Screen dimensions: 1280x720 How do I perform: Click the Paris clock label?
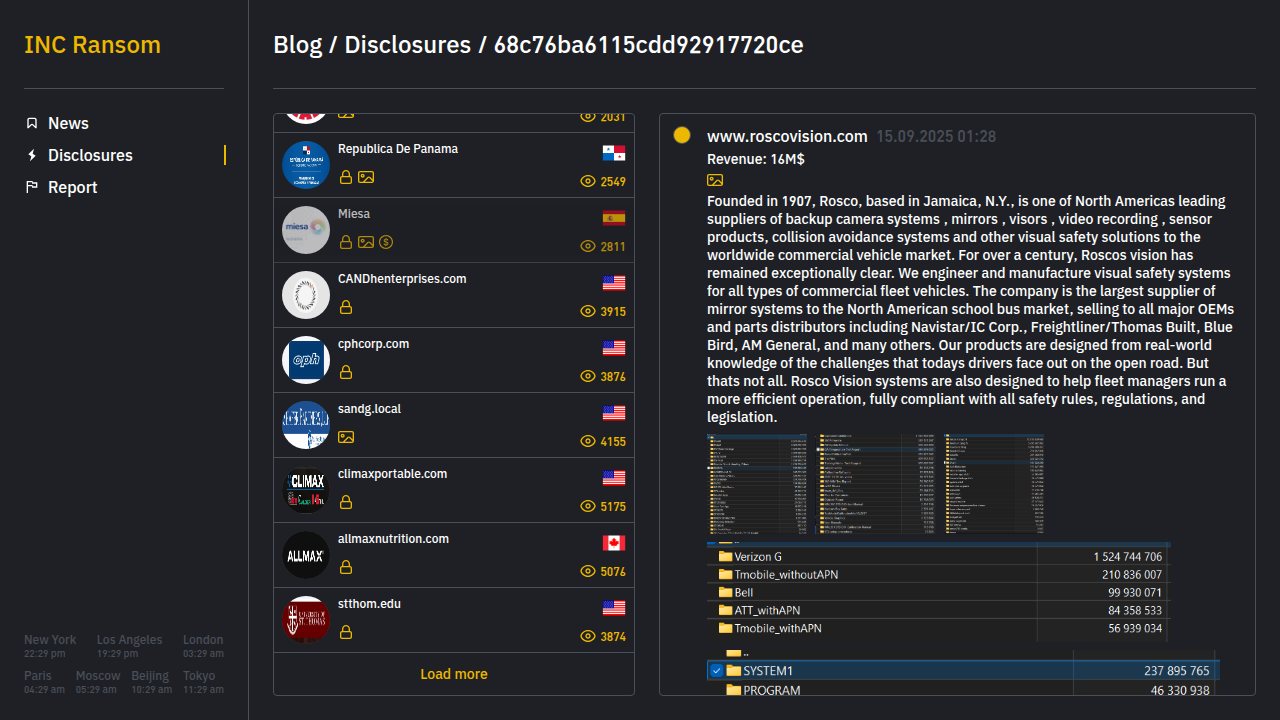click(38, 676)
